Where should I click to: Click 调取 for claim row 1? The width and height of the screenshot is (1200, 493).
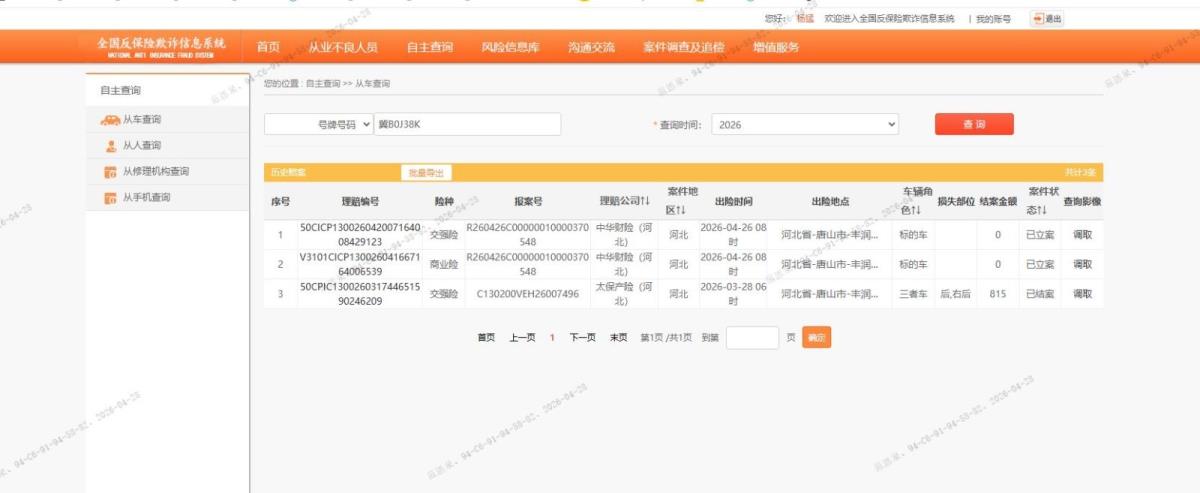click(1083, 236)
